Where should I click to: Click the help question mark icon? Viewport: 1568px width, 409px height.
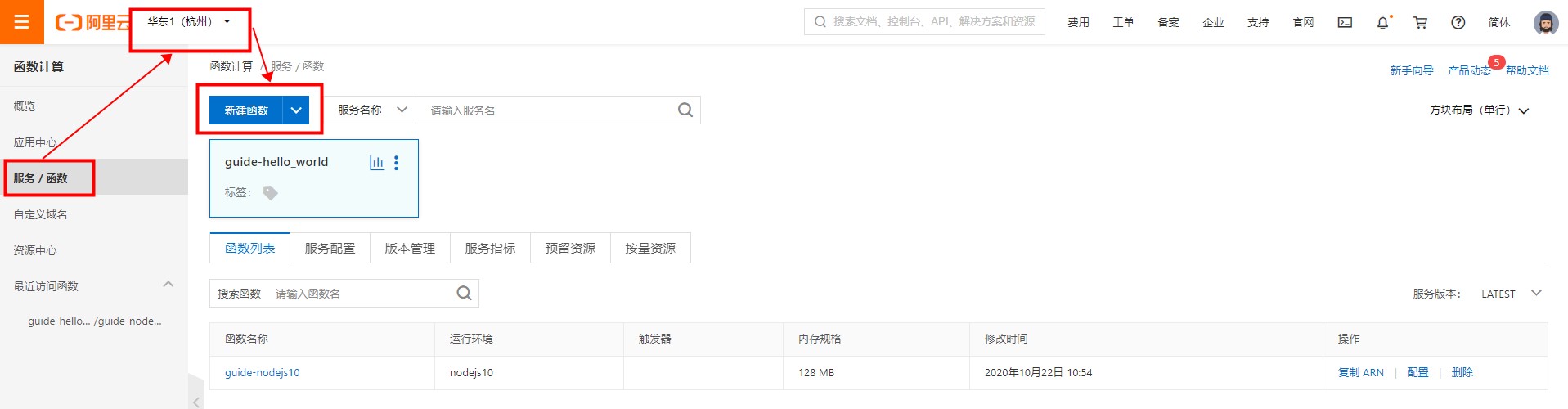click(1458, 22)
